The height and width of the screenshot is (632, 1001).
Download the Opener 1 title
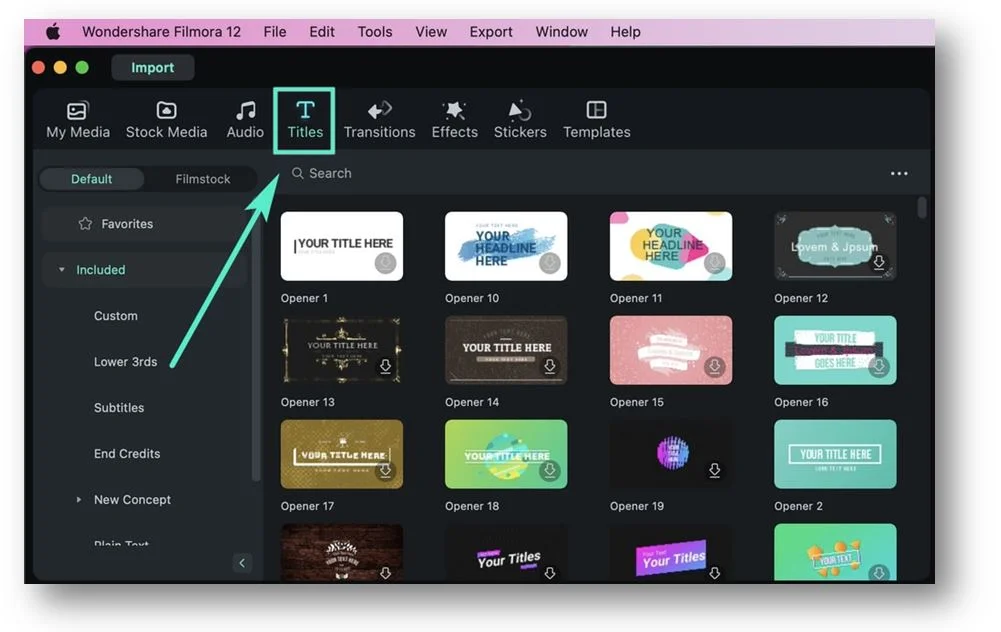pos(385,262)
